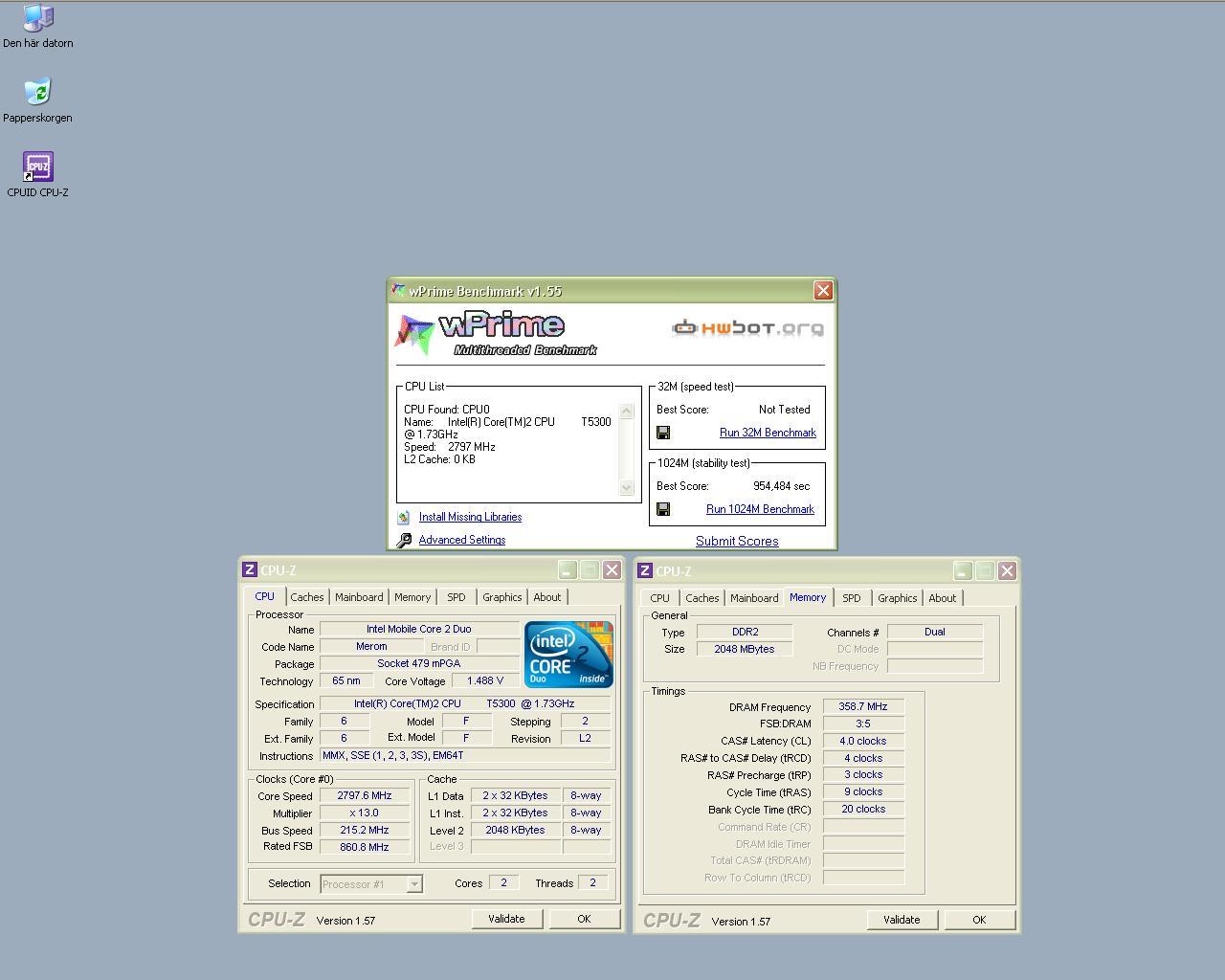Image resolution: width=1225 pixels, height=980 pixels.
Task: Click the DRAM Frequency 358.7 MHz field
Action: click(x=863, y=706)
